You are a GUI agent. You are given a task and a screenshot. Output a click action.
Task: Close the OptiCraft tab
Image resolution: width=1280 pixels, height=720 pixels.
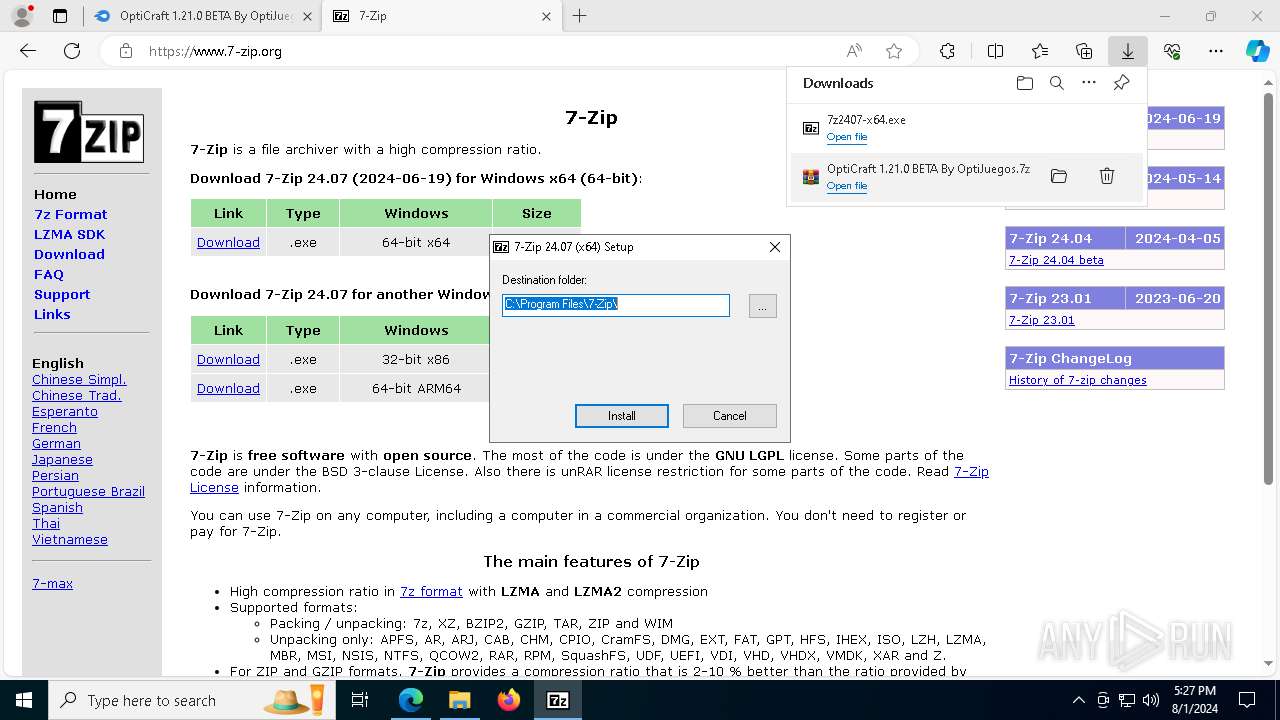[x=307, y=16]
